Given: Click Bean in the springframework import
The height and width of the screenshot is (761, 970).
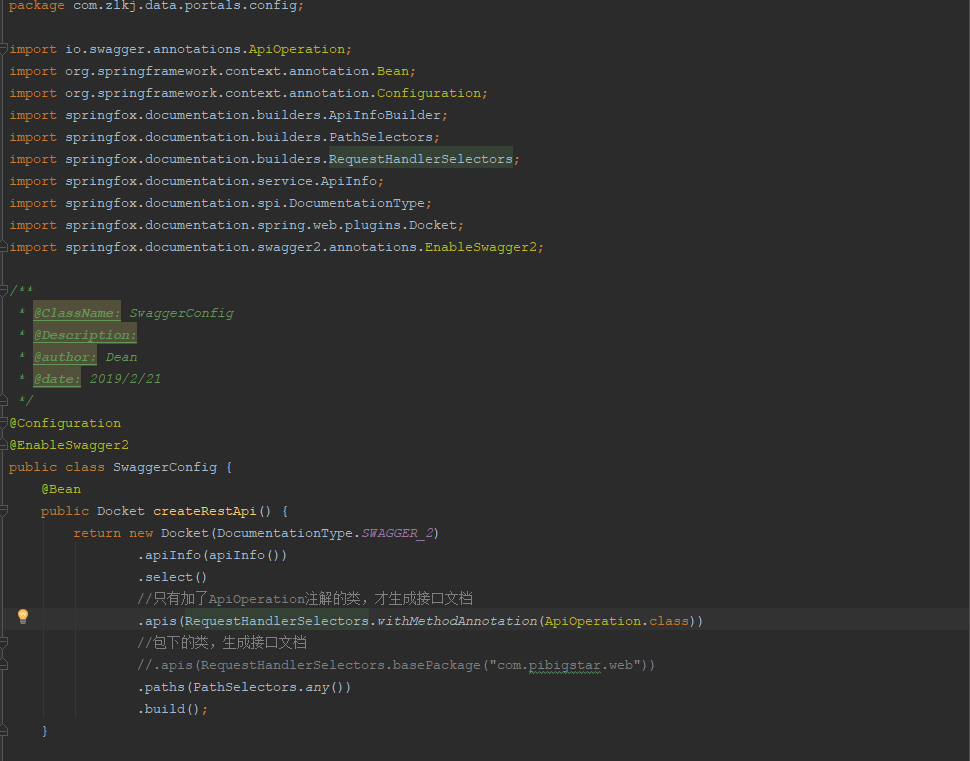Looking at the screenshot, I should [x=393, y=71].
